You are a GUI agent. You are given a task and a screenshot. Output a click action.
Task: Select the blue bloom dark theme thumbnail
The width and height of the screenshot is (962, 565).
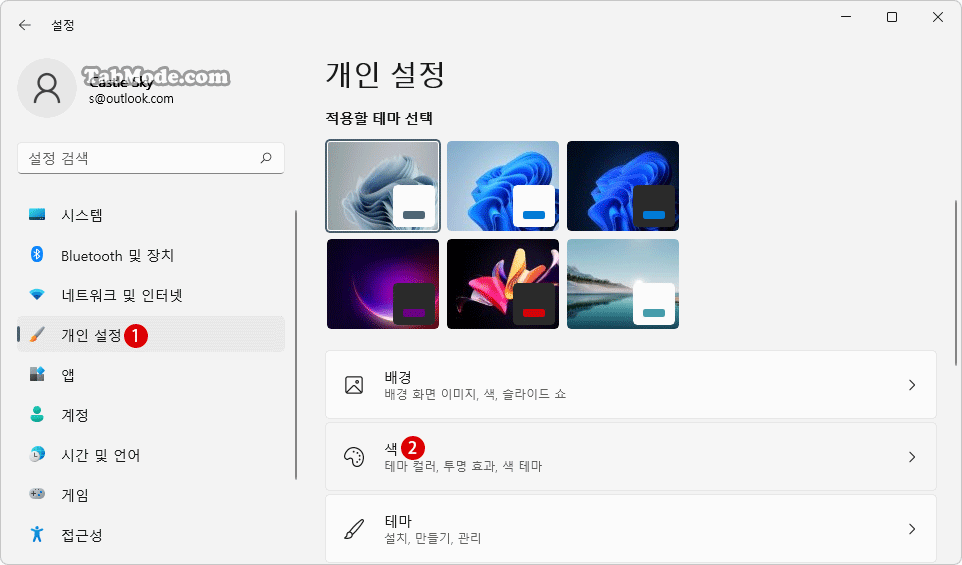(623, 186)
